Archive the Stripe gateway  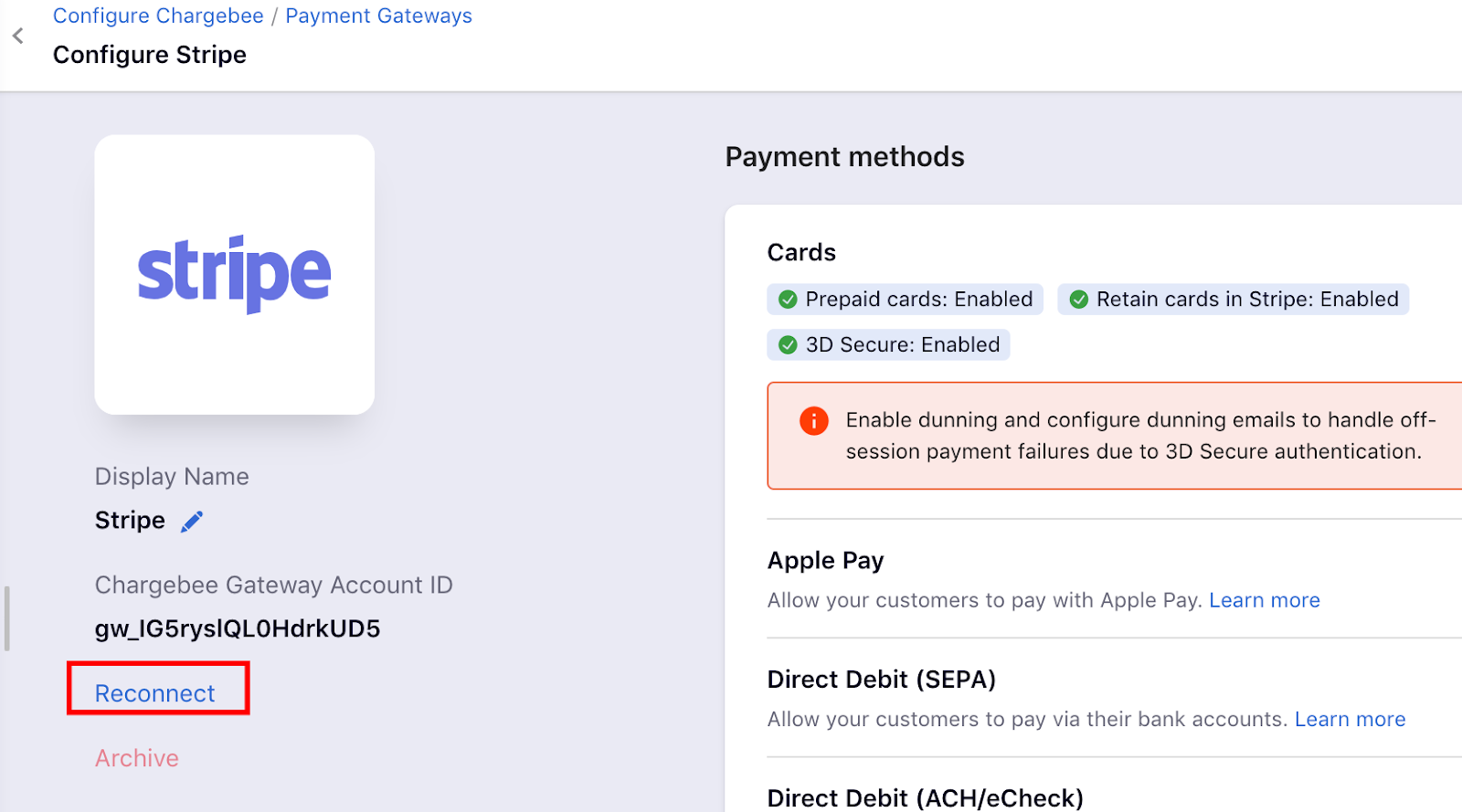click(x=137, y=758)
